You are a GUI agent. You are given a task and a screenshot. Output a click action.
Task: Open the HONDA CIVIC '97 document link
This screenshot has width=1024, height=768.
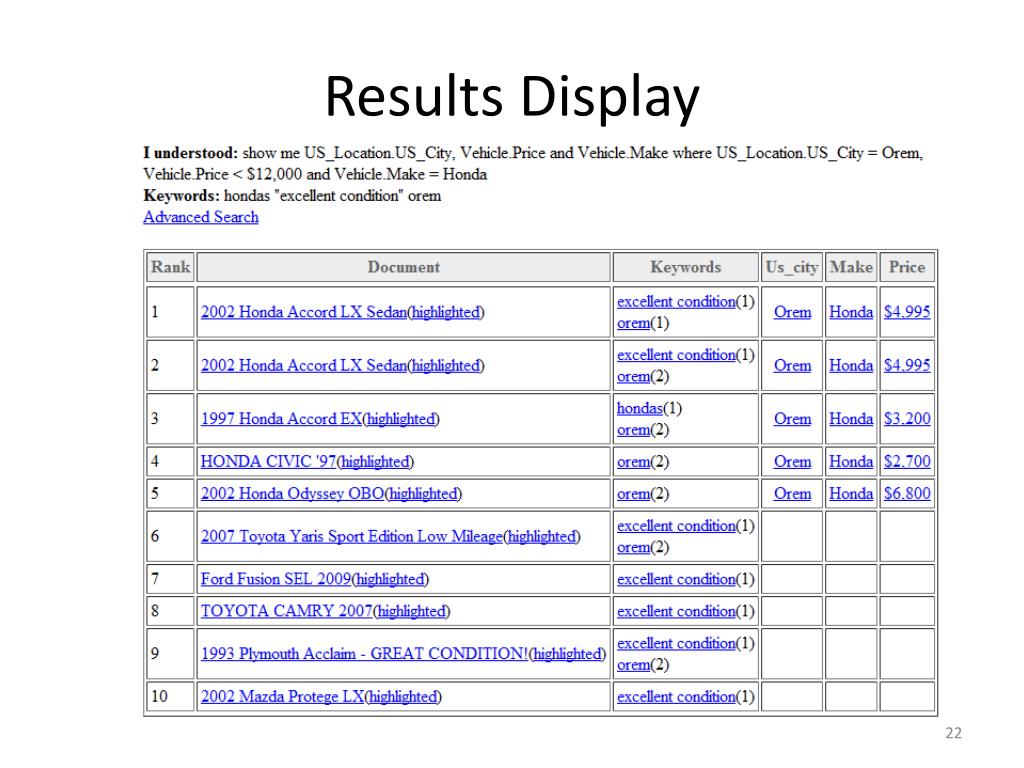tap(268, 462)
